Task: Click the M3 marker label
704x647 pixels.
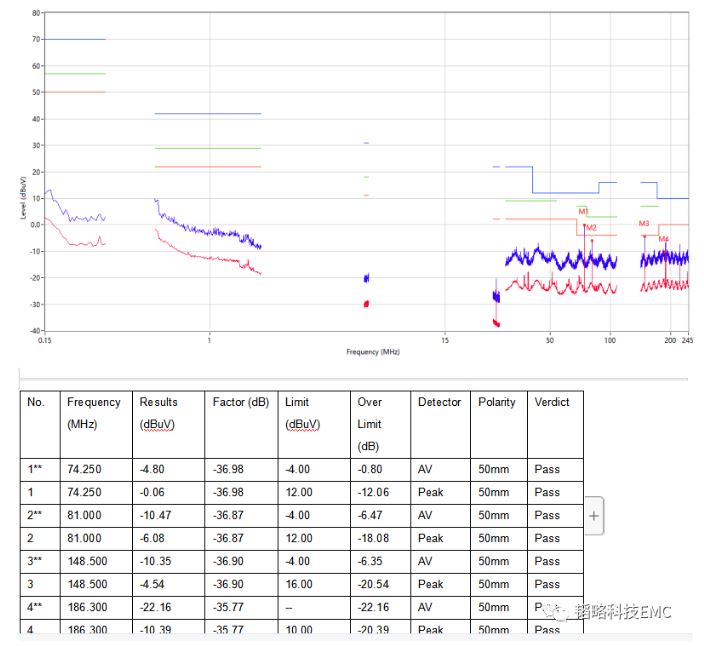Action: [x=644, y=223]
